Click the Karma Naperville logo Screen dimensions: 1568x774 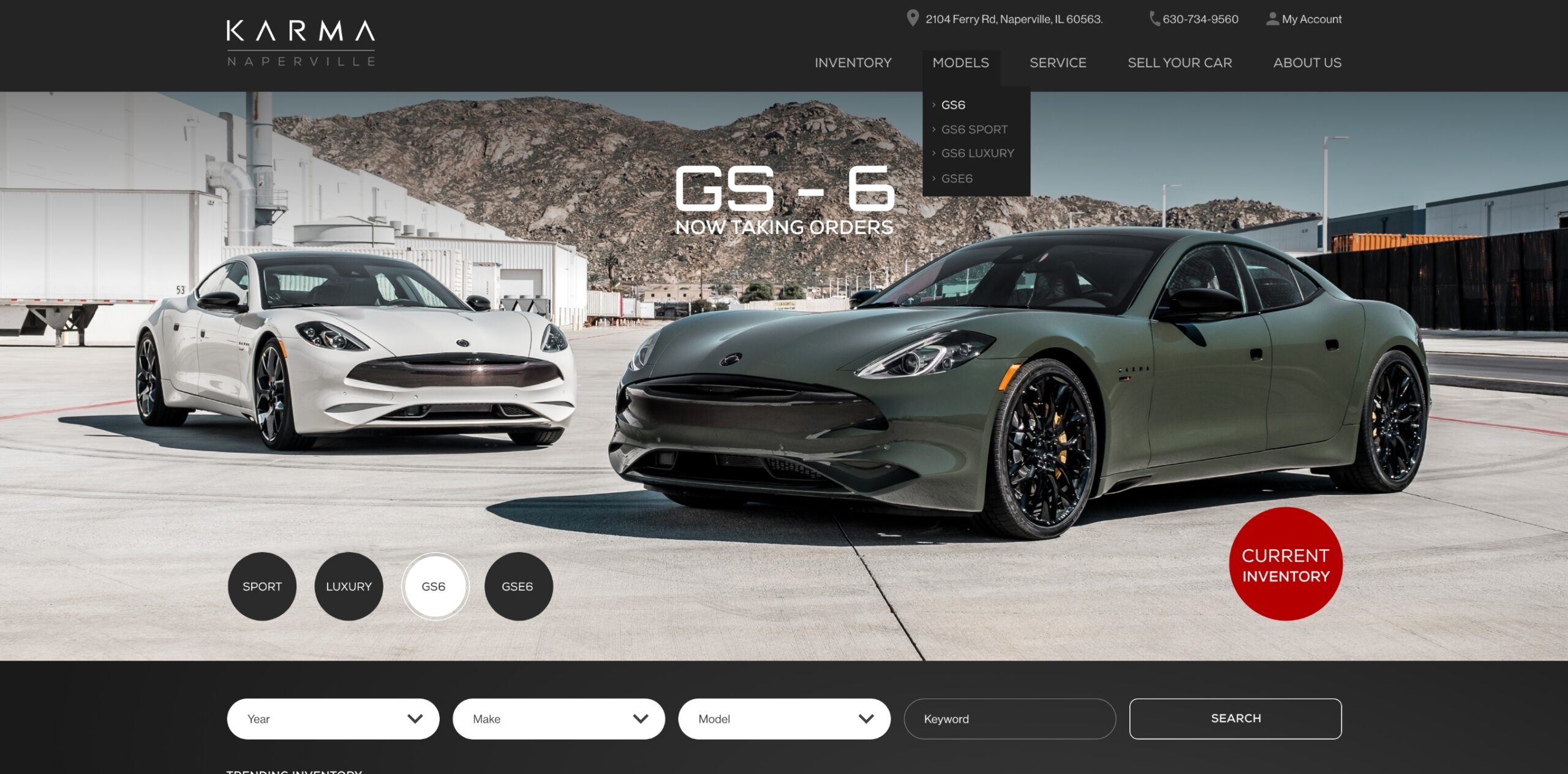click(x=301, y=43)
